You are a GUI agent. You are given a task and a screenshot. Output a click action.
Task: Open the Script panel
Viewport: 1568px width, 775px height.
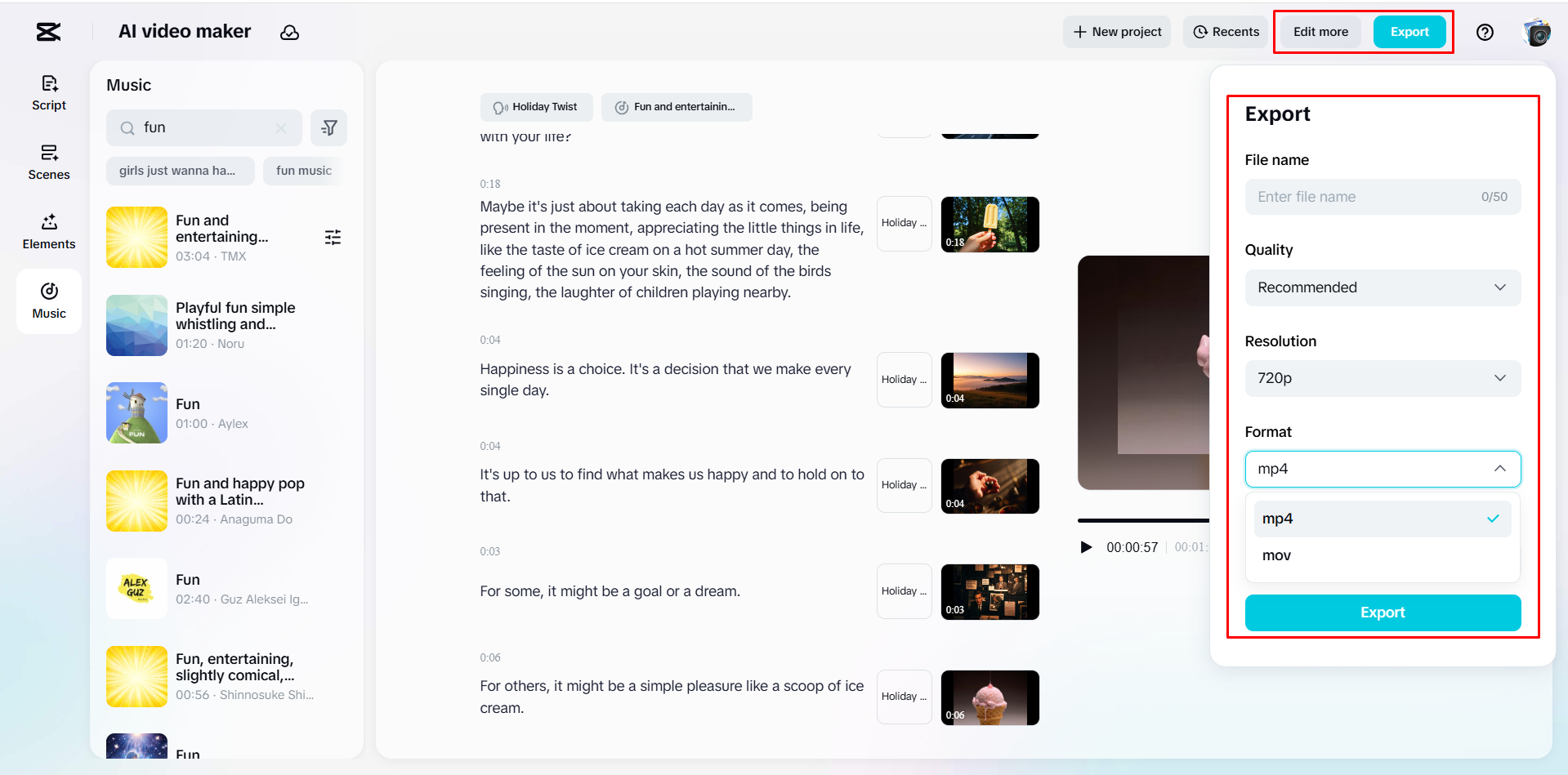click(49, 92)
